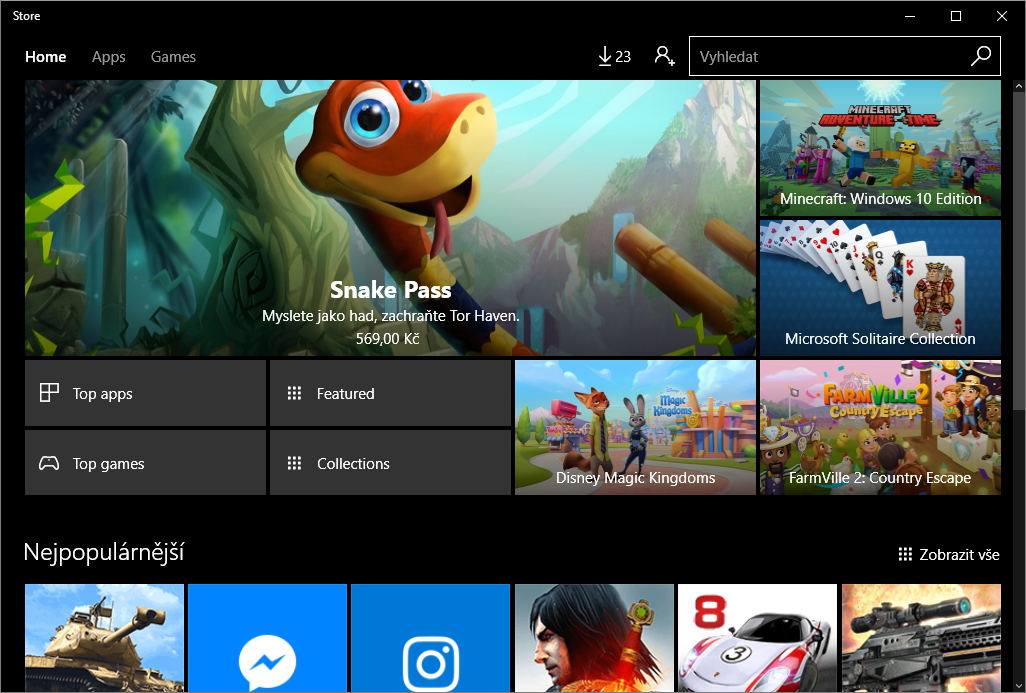Screen dimensions: 1026x693
Task: Click the Snake Pass price 569,00 Kč
Action: coord(387,338)
